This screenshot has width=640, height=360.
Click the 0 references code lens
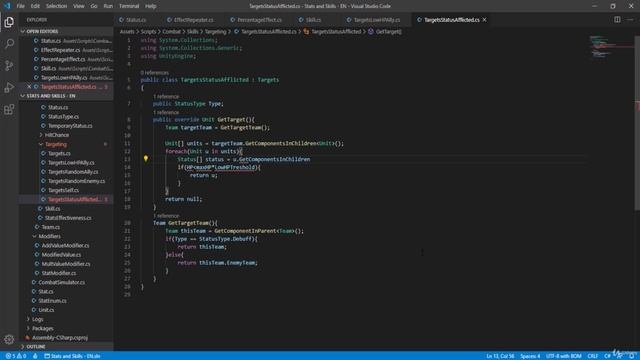point(154,72)
